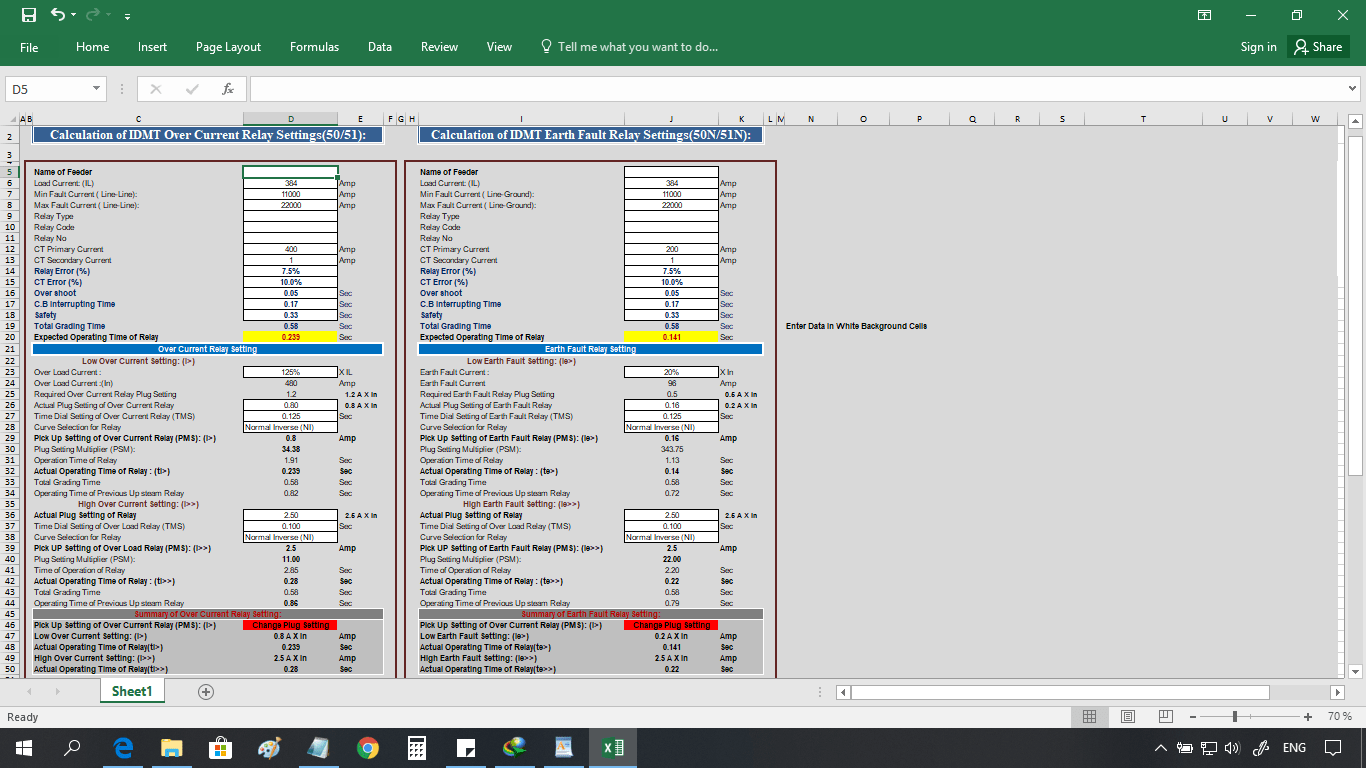Open the View tab

(499, 47)
